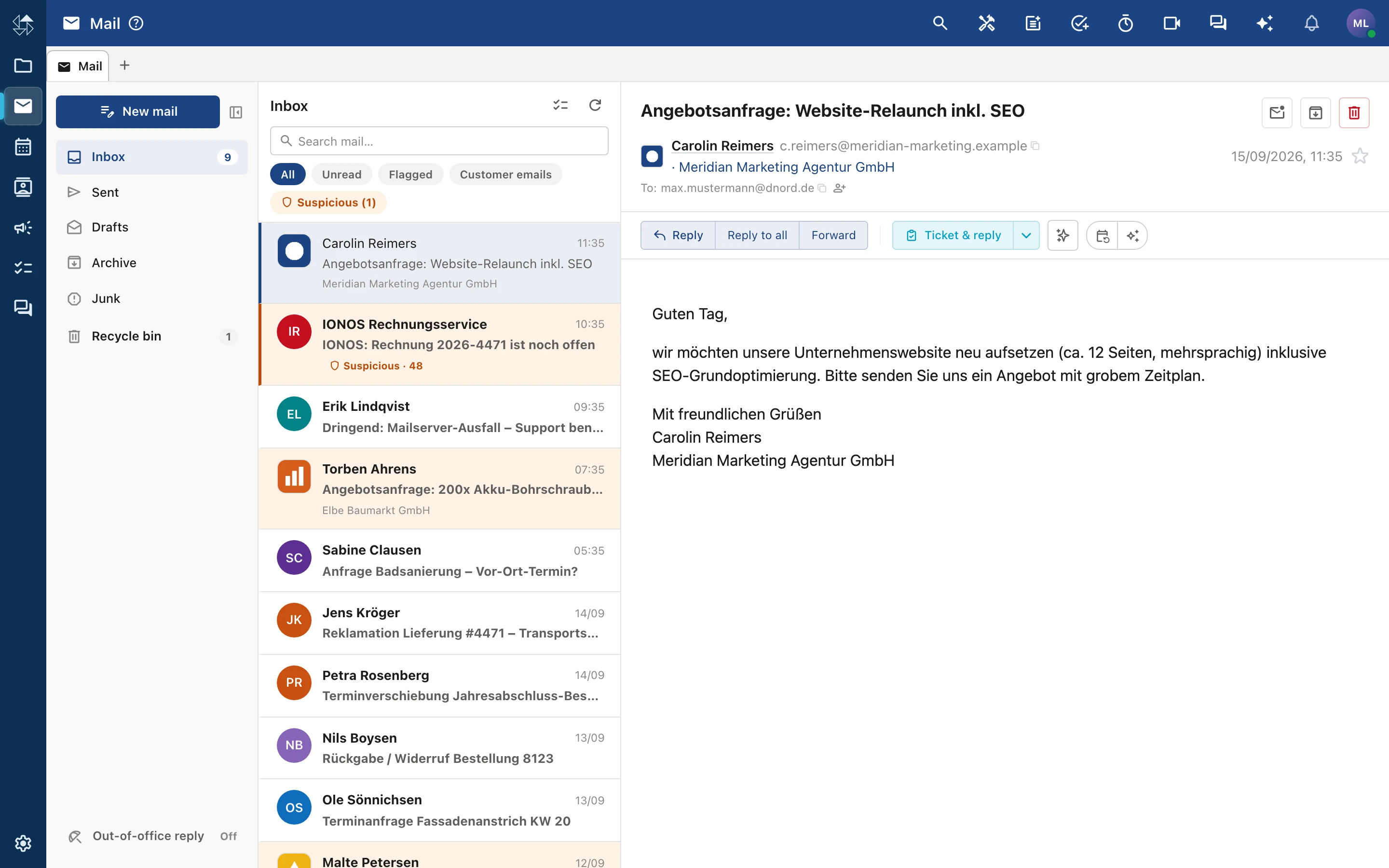Open the notes icon in top bar
1389x868 pixels.
click(x=1033, y=23)
